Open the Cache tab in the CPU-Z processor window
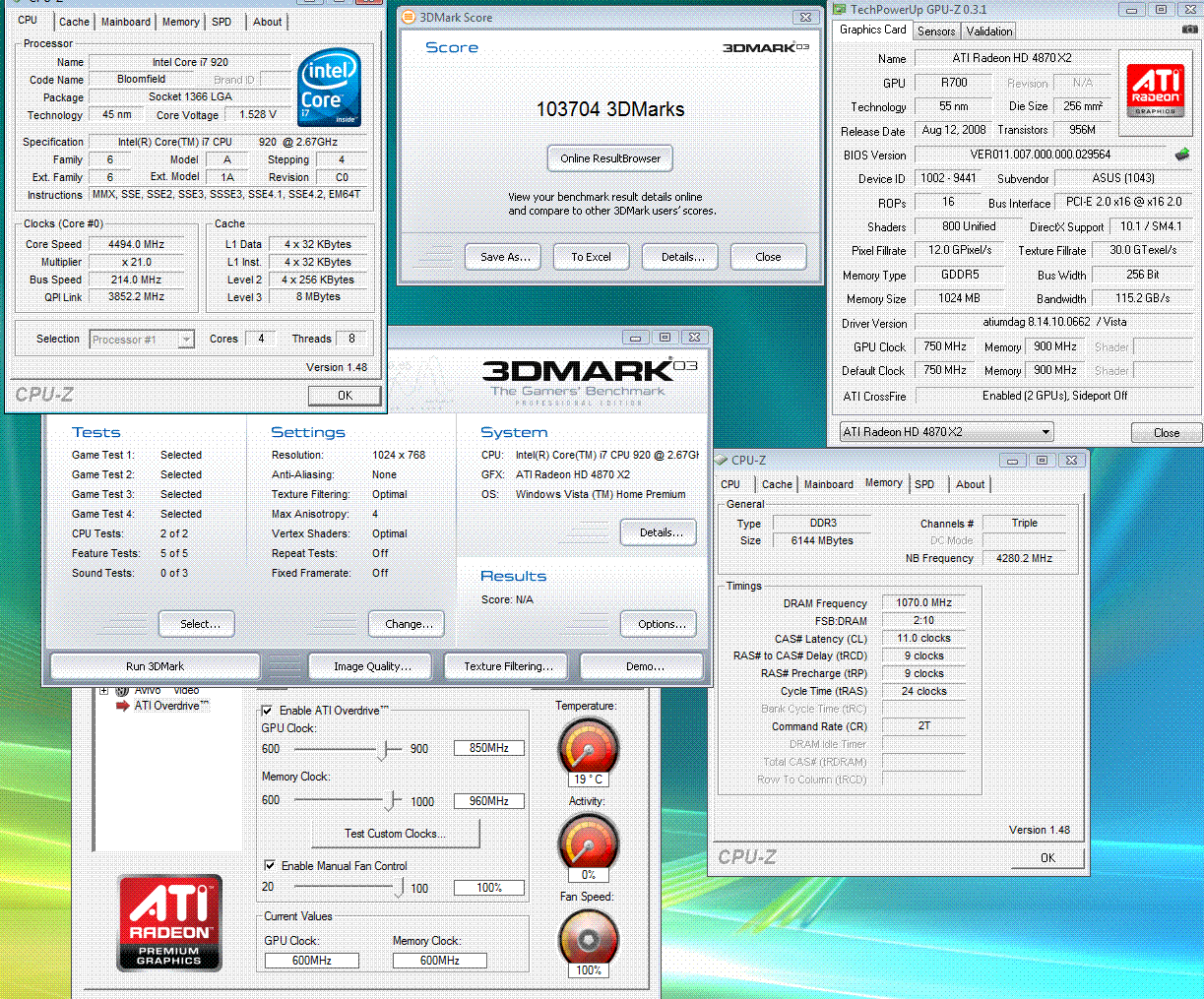 [x=74, y=22]
